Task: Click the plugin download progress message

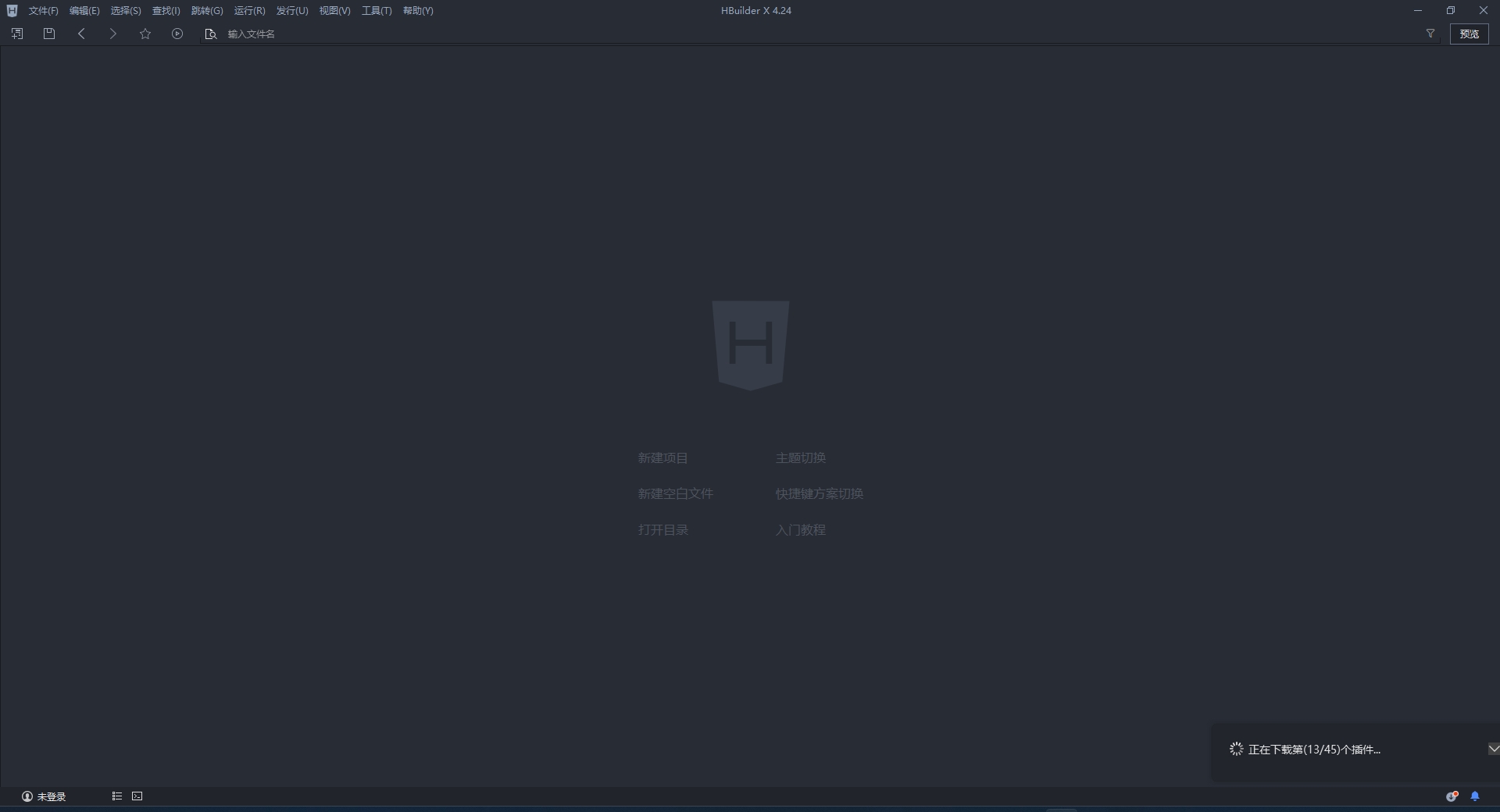Action: pos(1314,750)
